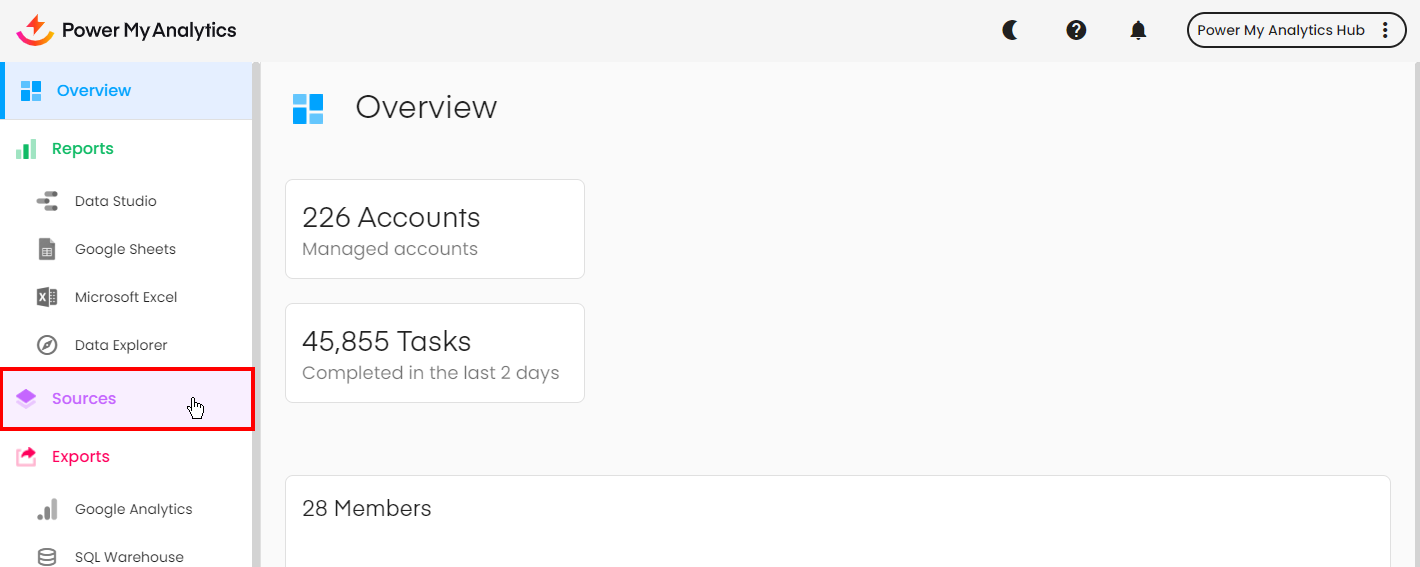Open the Power My Analytics Hub account menu
1420x567 pixels.
coord(1280,30)
